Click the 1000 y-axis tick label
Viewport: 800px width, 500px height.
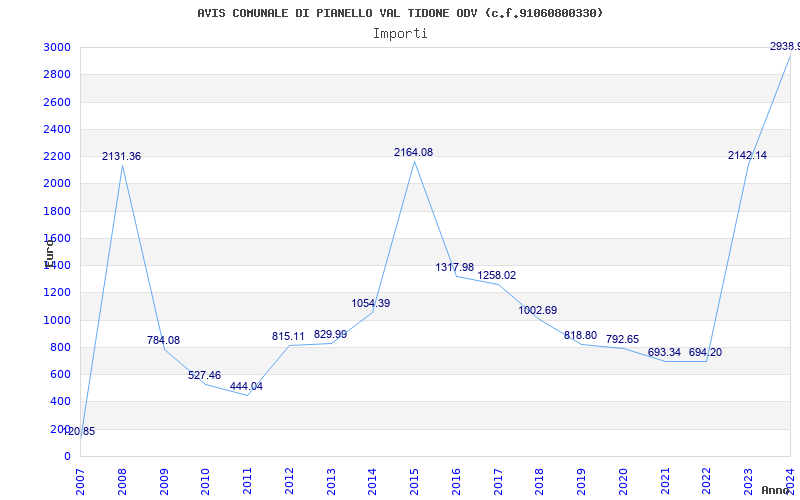coord(57,320)
